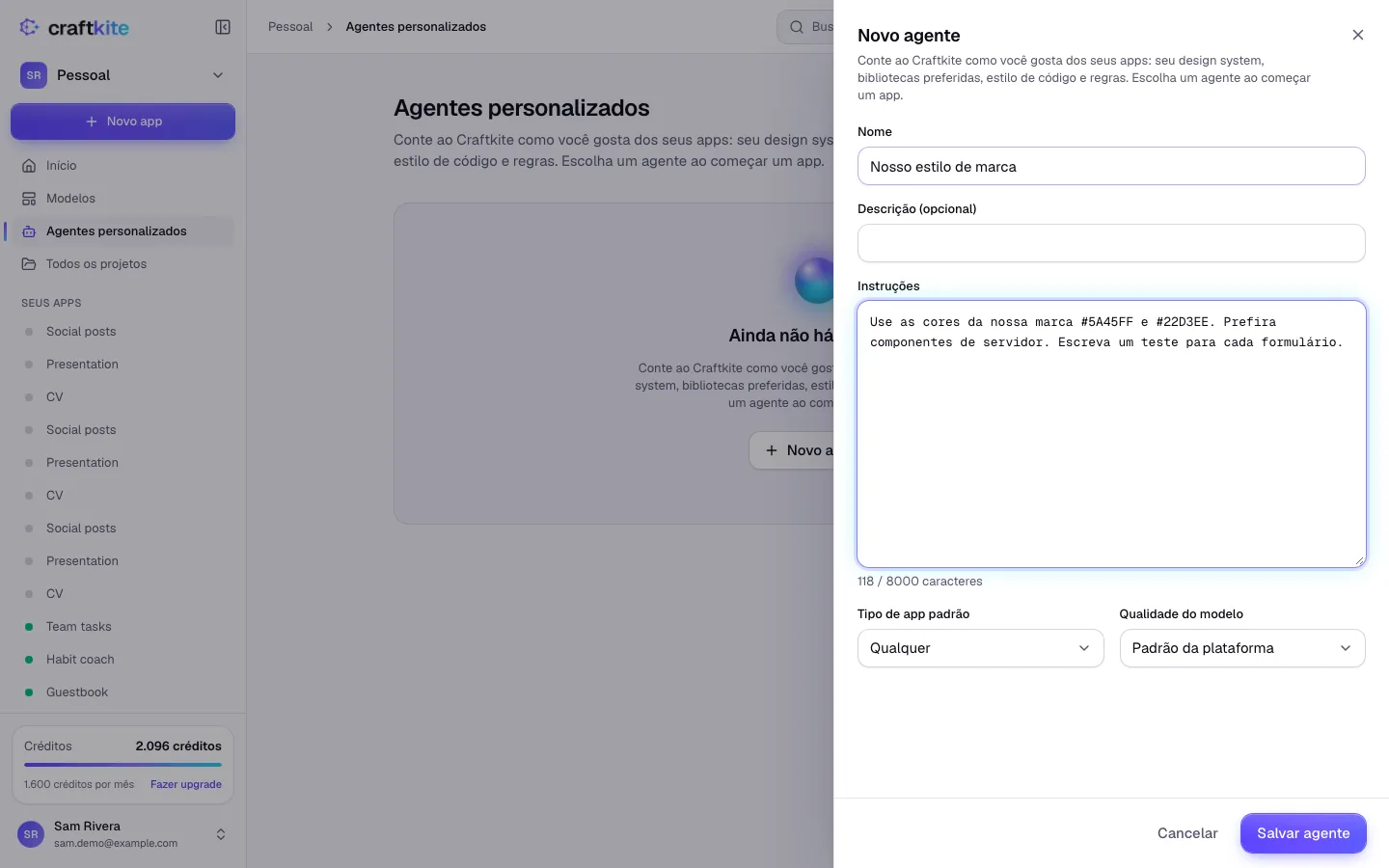The image size is (1389, 868).
Task: Click the Início home icon
Action: point(29,166)
